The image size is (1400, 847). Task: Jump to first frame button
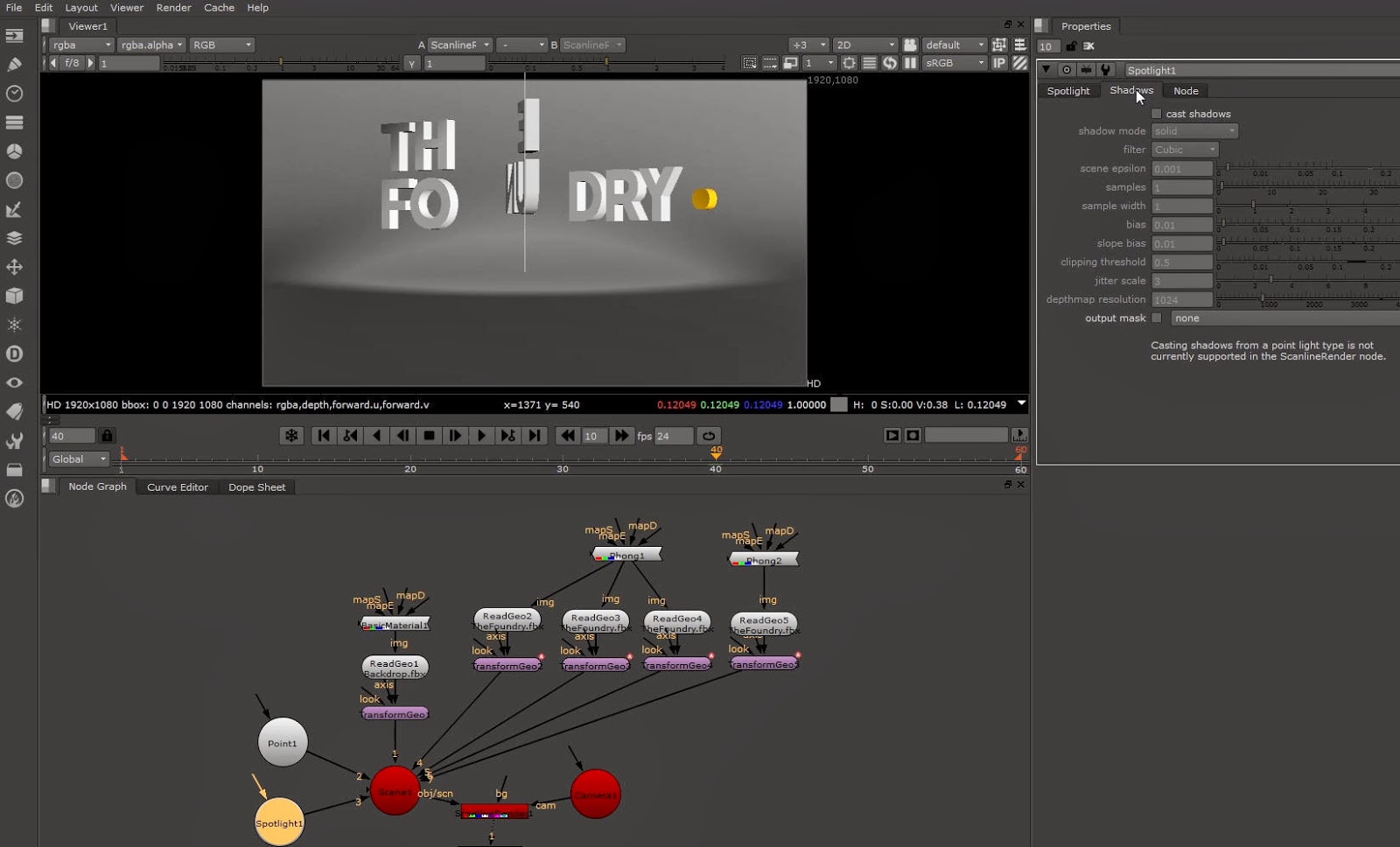(324, 436)
